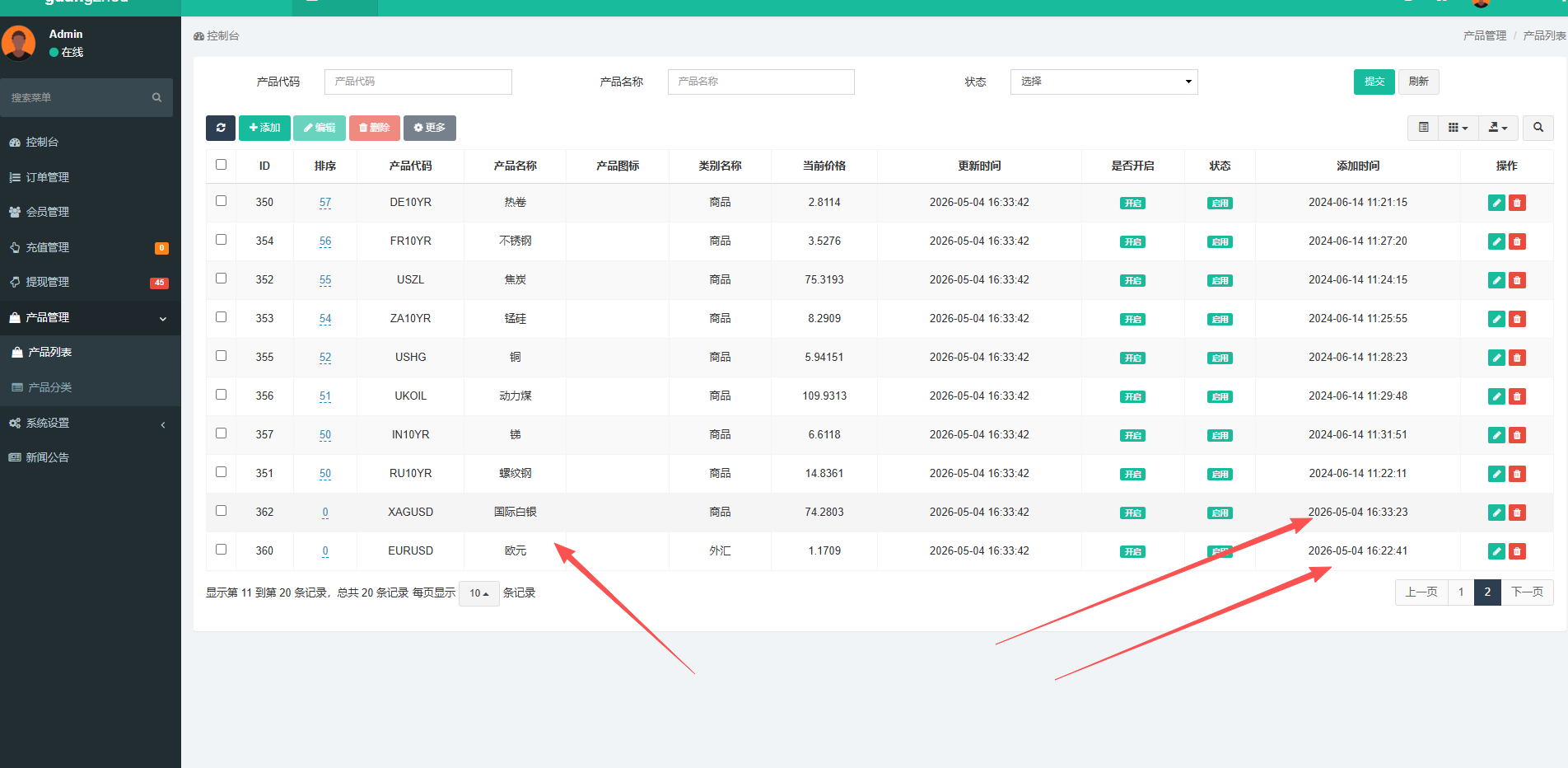Delete product row UKOIL

1517,396
